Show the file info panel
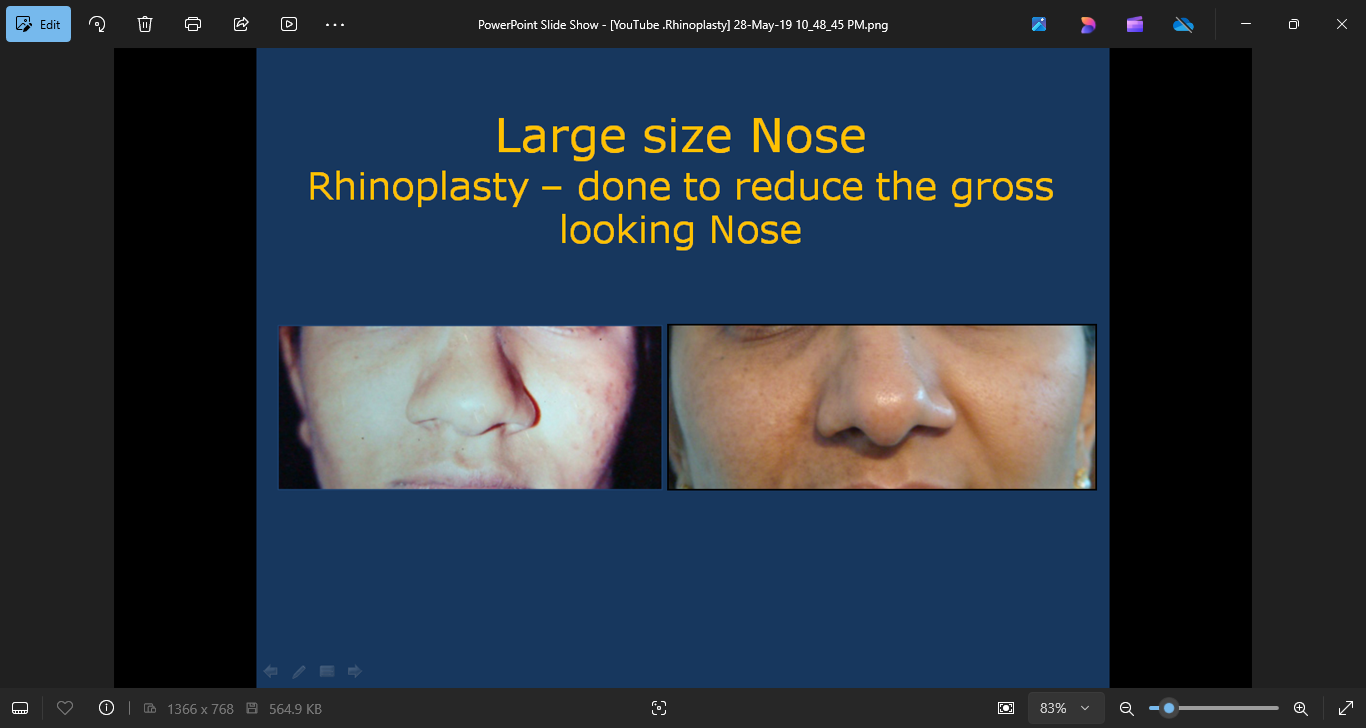This screenshot has width=1366, height=728. [106, 708]
